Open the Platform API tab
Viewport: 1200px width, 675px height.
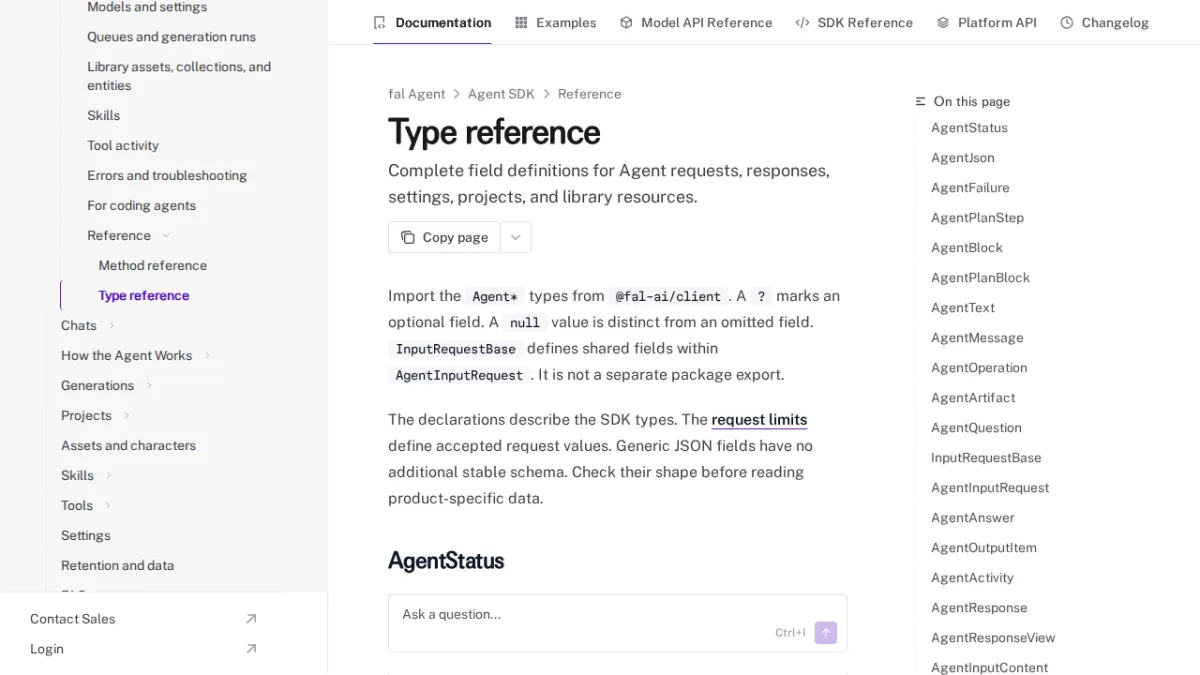point(987,22)
